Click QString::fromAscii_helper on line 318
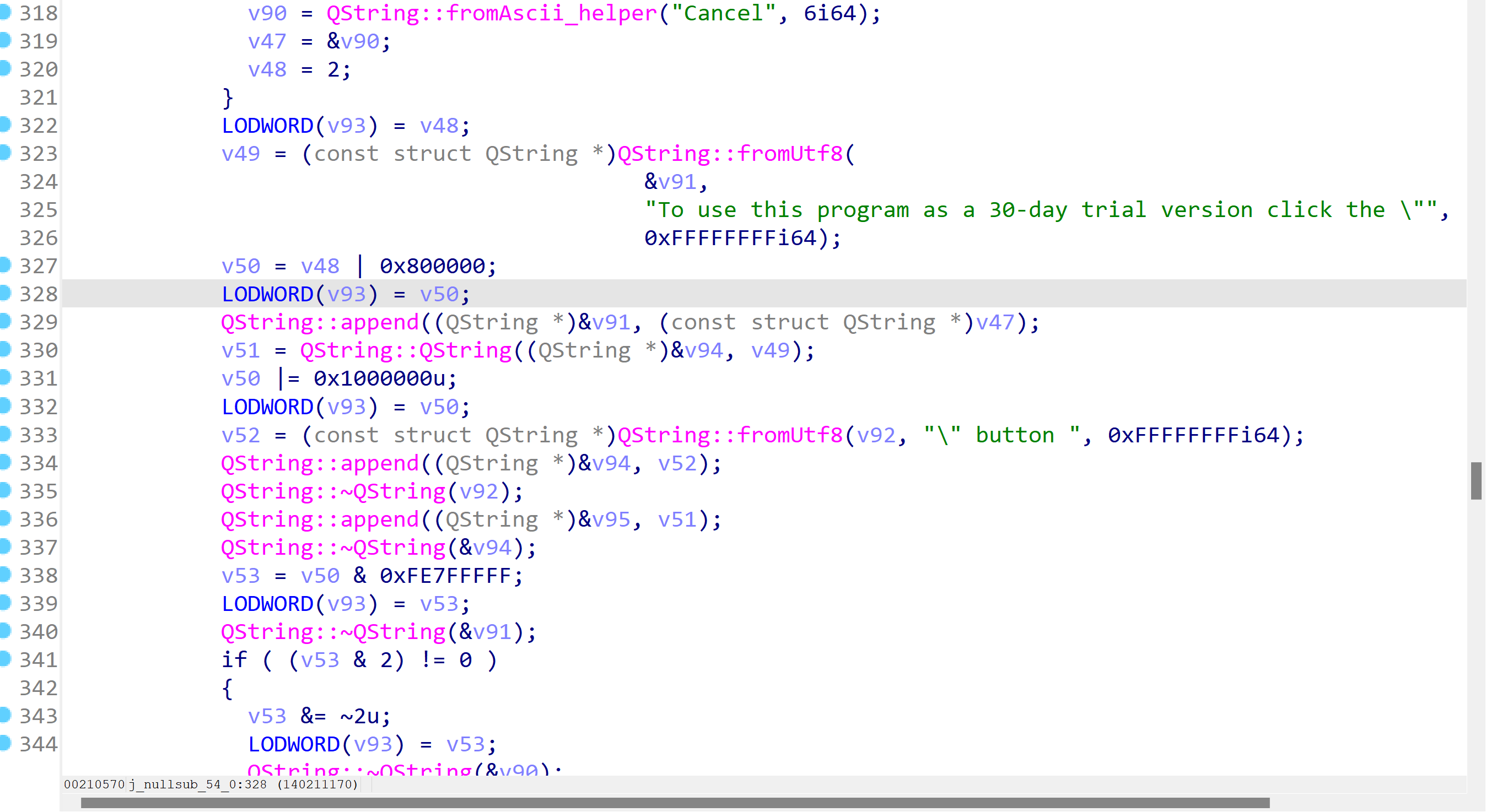 pos(492,13)
